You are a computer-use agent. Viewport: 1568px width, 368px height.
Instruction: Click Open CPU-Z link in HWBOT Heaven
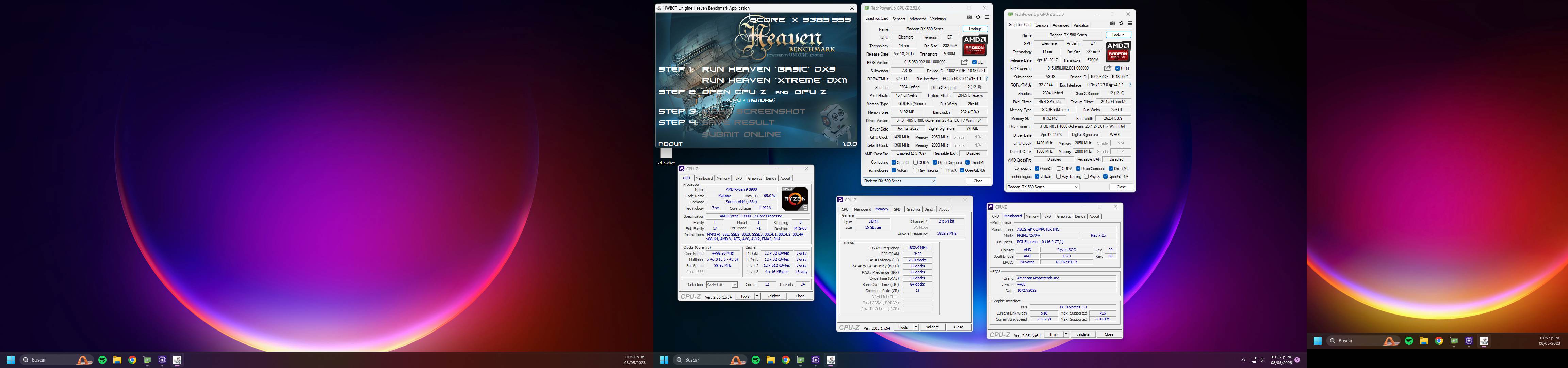click(735, 92)
